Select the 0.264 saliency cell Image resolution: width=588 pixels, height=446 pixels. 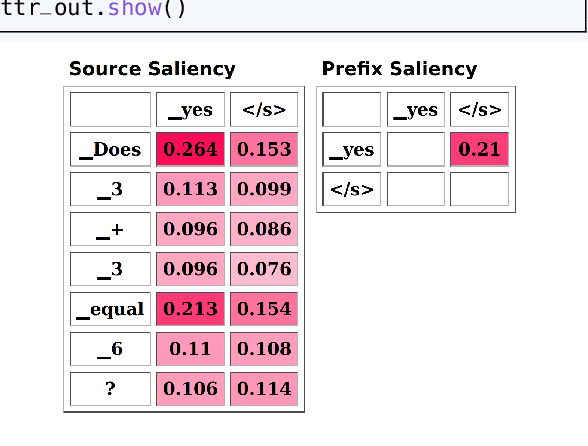coord(190,149)
